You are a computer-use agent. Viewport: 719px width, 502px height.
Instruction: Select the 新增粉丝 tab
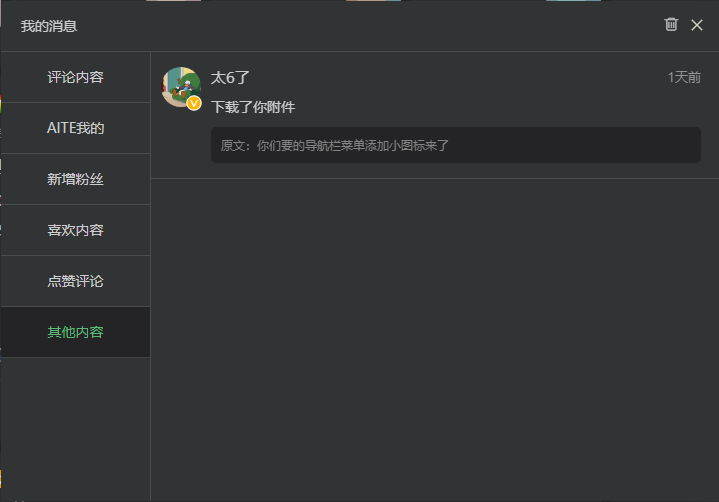pyautogui.click(x=76, y=179)
